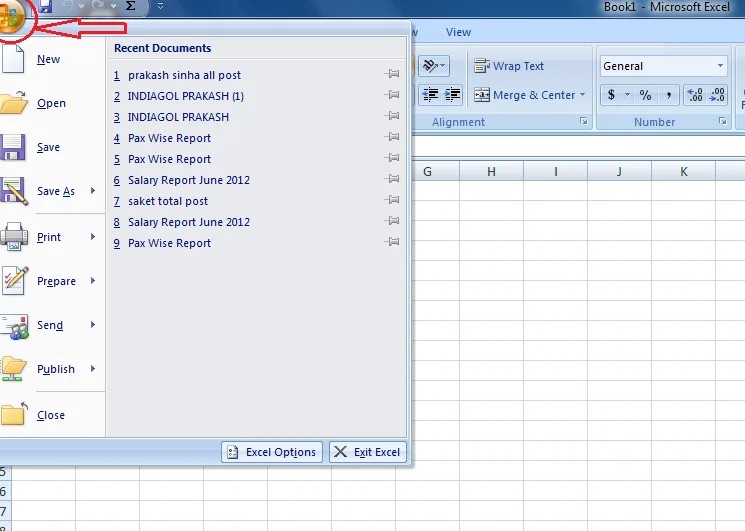Viewport: 745px width, 531px height.
Task: Open the Accounting format dropdown arrow beside $
Action: pyautogui.click(x=627, y=95)
